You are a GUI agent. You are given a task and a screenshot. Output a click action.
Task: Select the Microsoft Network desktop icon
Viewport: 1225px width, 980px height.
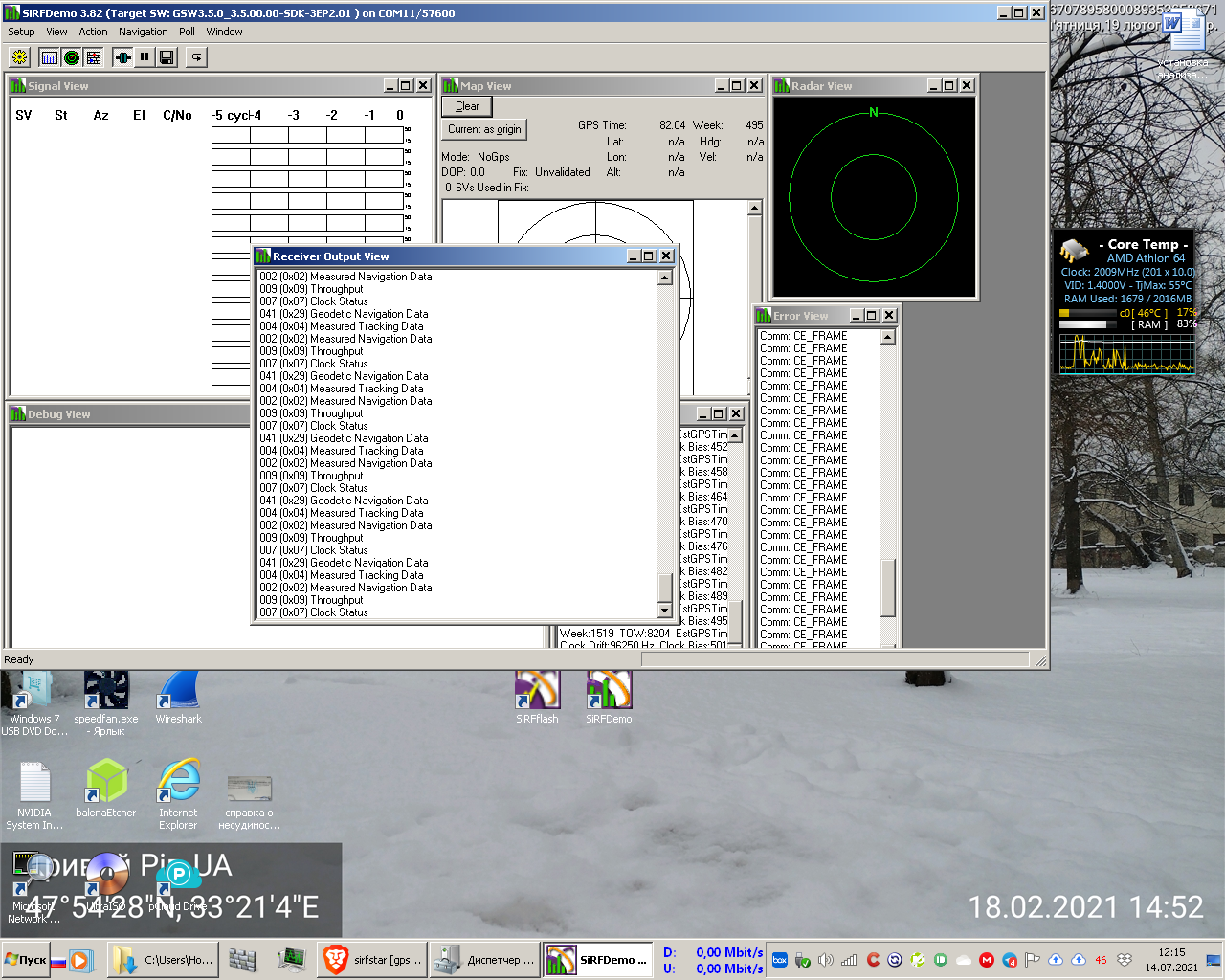[34, 888]
